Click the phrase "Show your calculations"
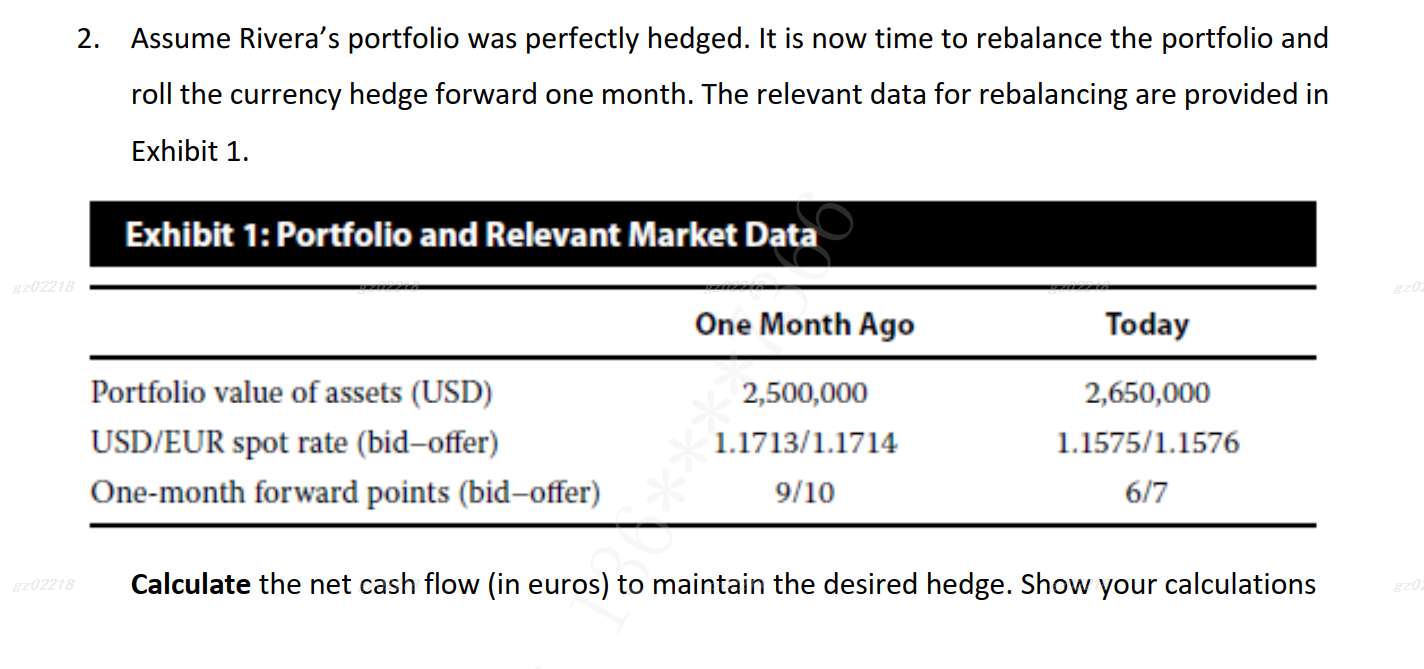Viewport: 1424px width, 669px height. (x=1167, y=584)
